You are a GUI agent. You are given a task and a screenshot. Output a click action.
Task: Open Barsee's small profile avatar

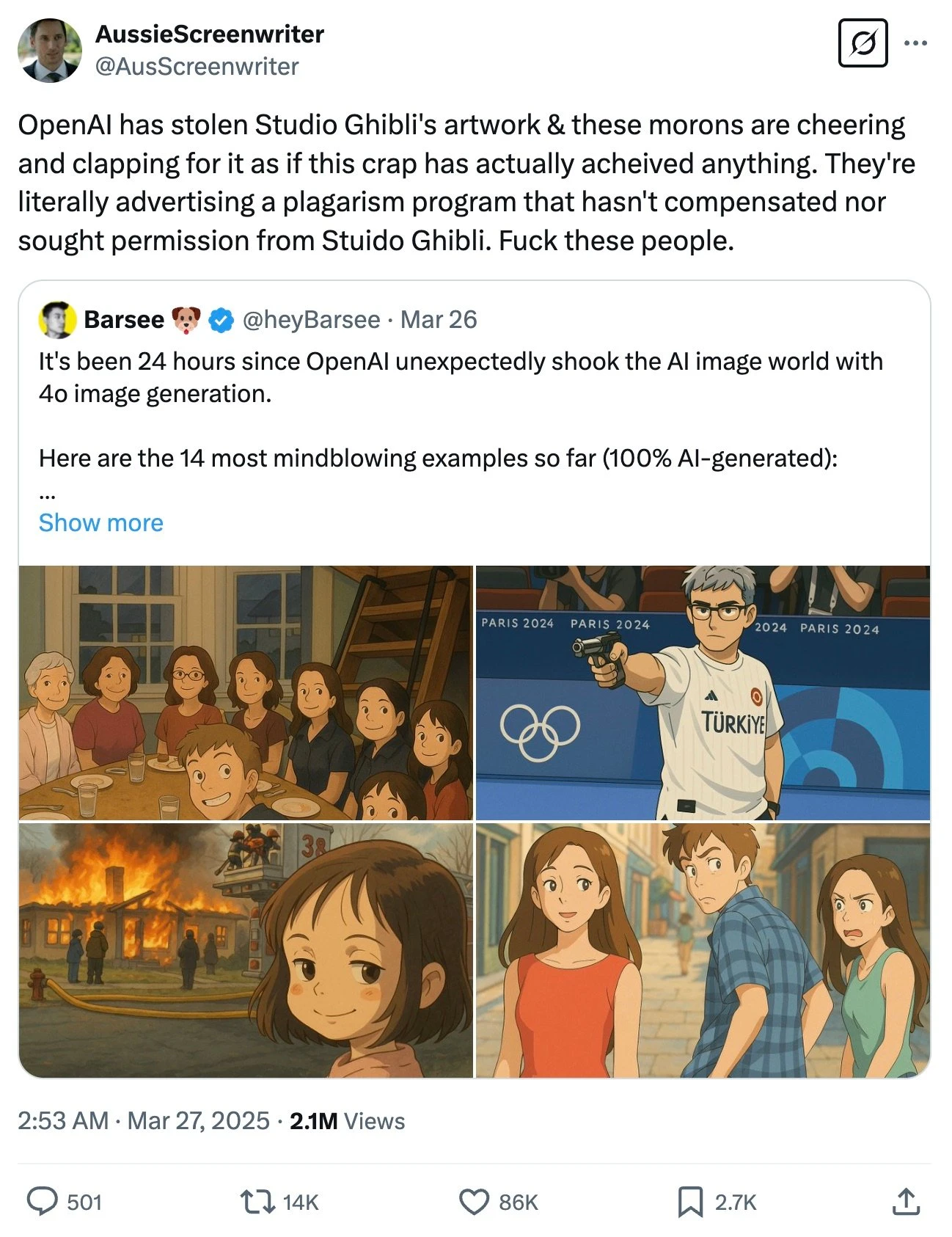[57, 320]
